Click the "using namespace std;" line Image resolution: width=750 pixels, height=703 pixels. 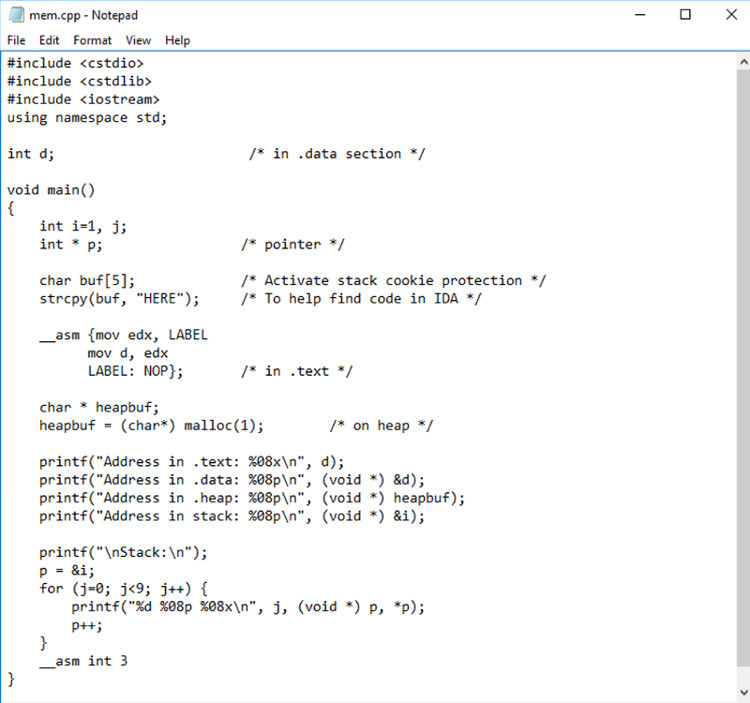point(87,117)
